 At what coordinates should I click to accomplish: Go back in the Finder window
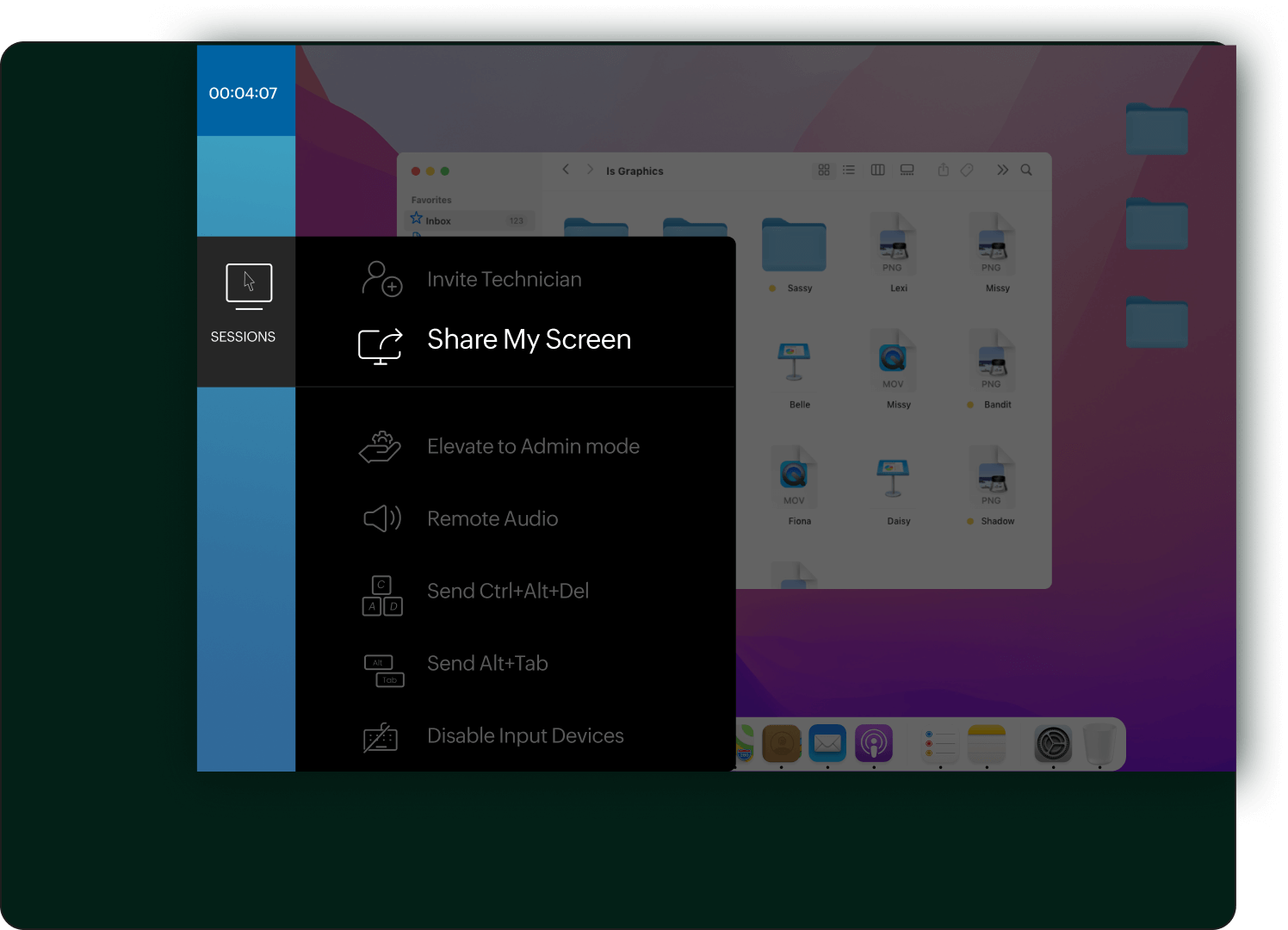pyautogui.click(x=566, y=170)
